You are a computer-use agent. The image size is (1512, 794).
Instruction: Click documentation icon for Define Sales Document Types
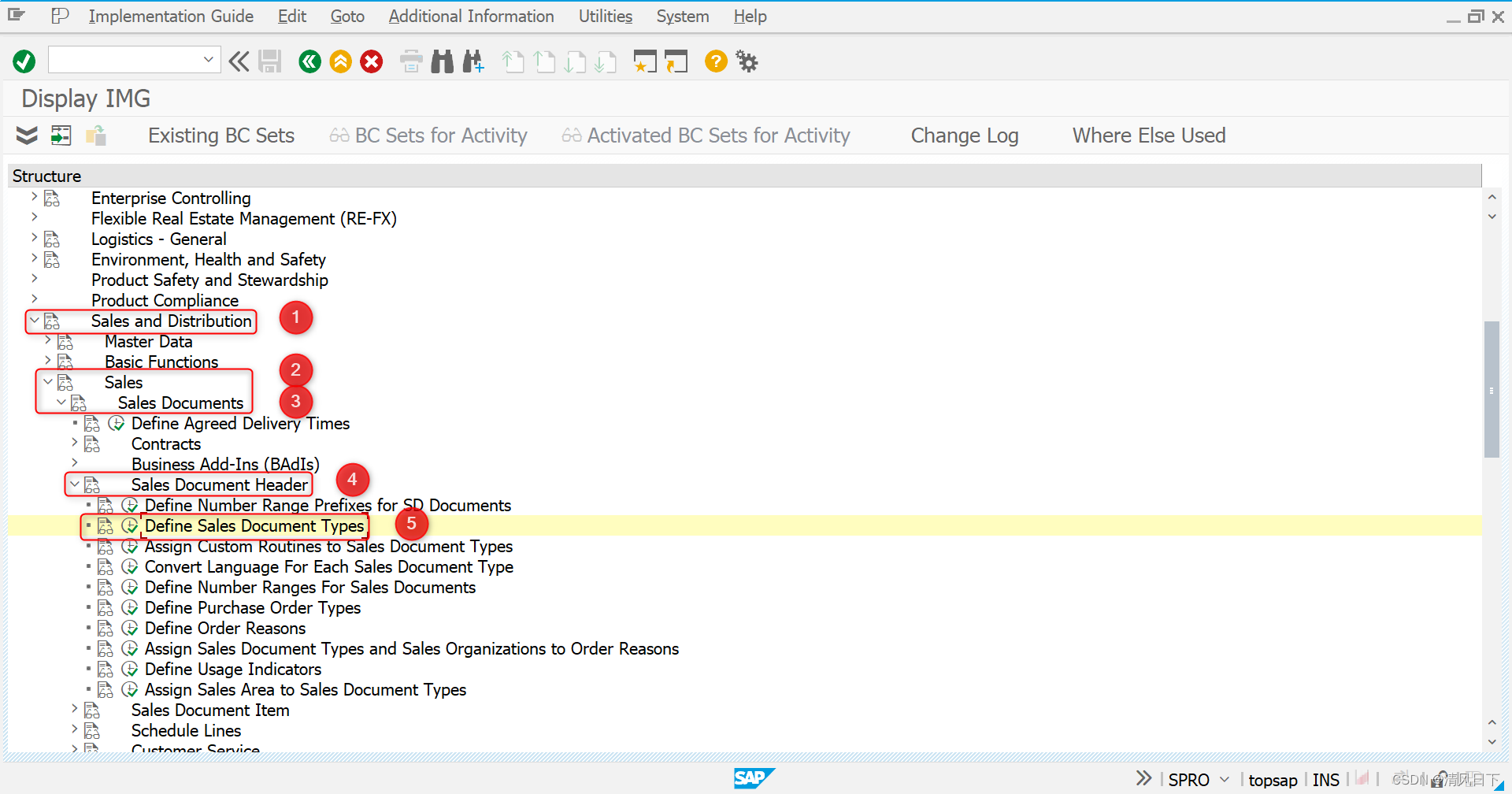click(106, 525)
